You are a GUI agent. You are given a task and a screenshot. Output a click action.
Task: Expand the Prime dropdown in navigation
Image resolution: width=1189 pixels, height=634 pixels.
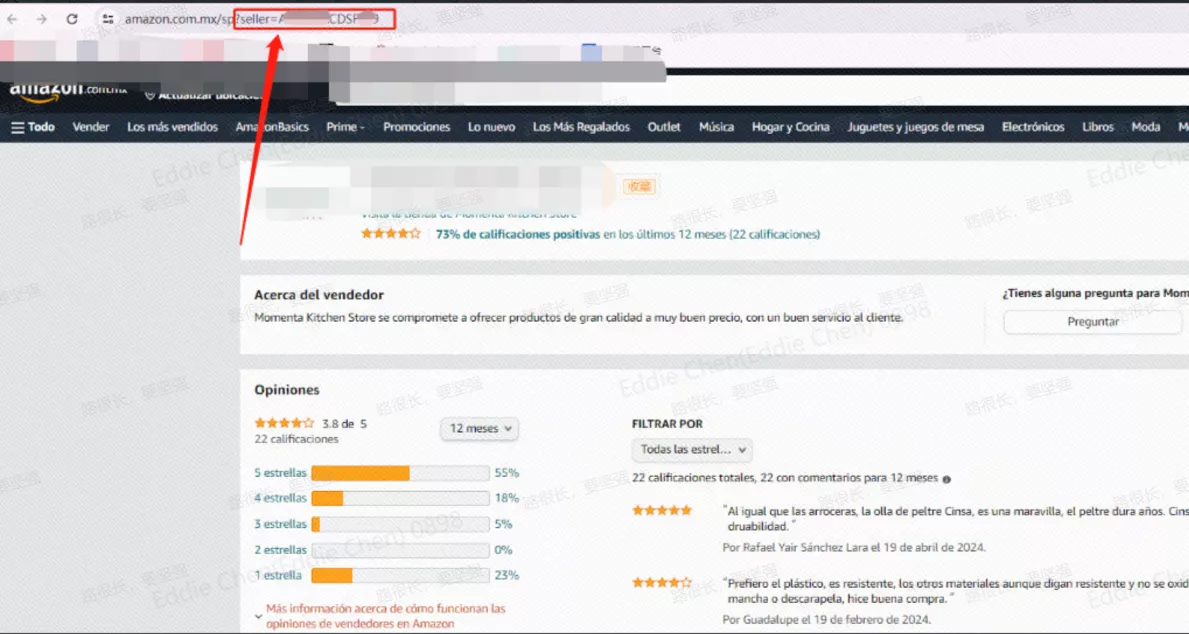pos(345,127)
